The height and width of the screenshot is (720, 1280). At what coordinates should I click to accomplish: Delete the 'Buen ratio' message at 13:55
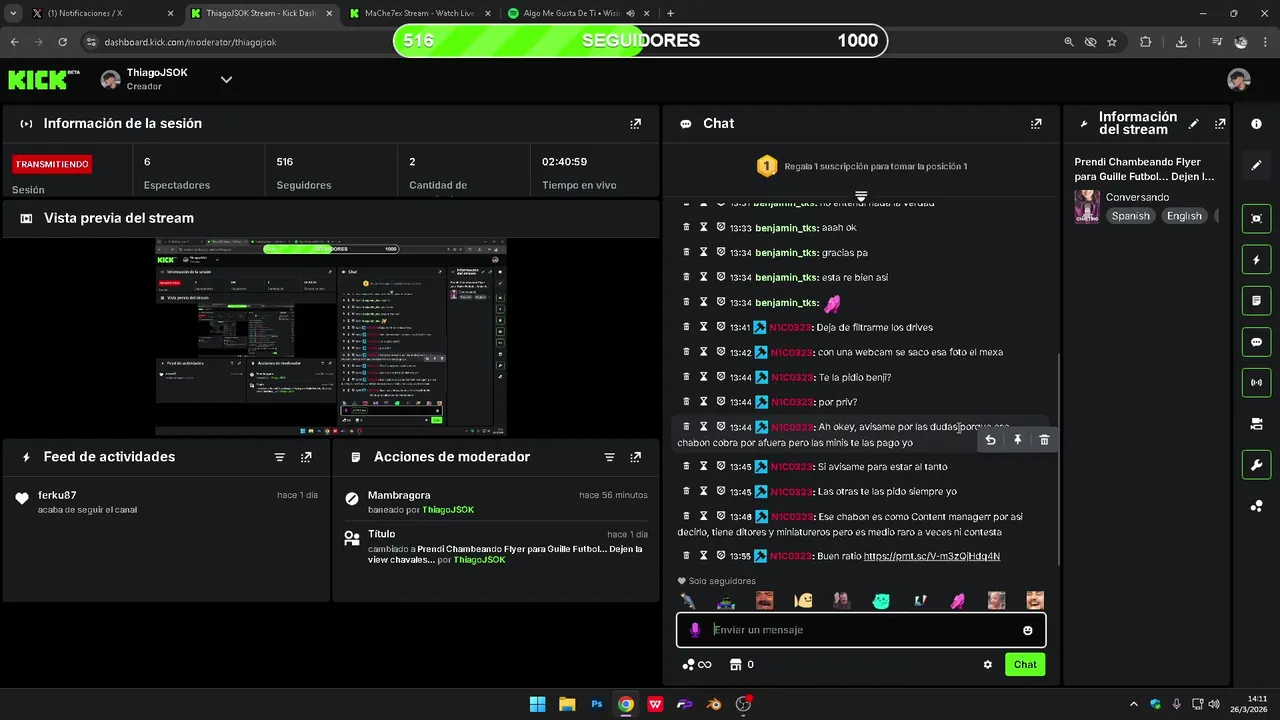point(686,555)
